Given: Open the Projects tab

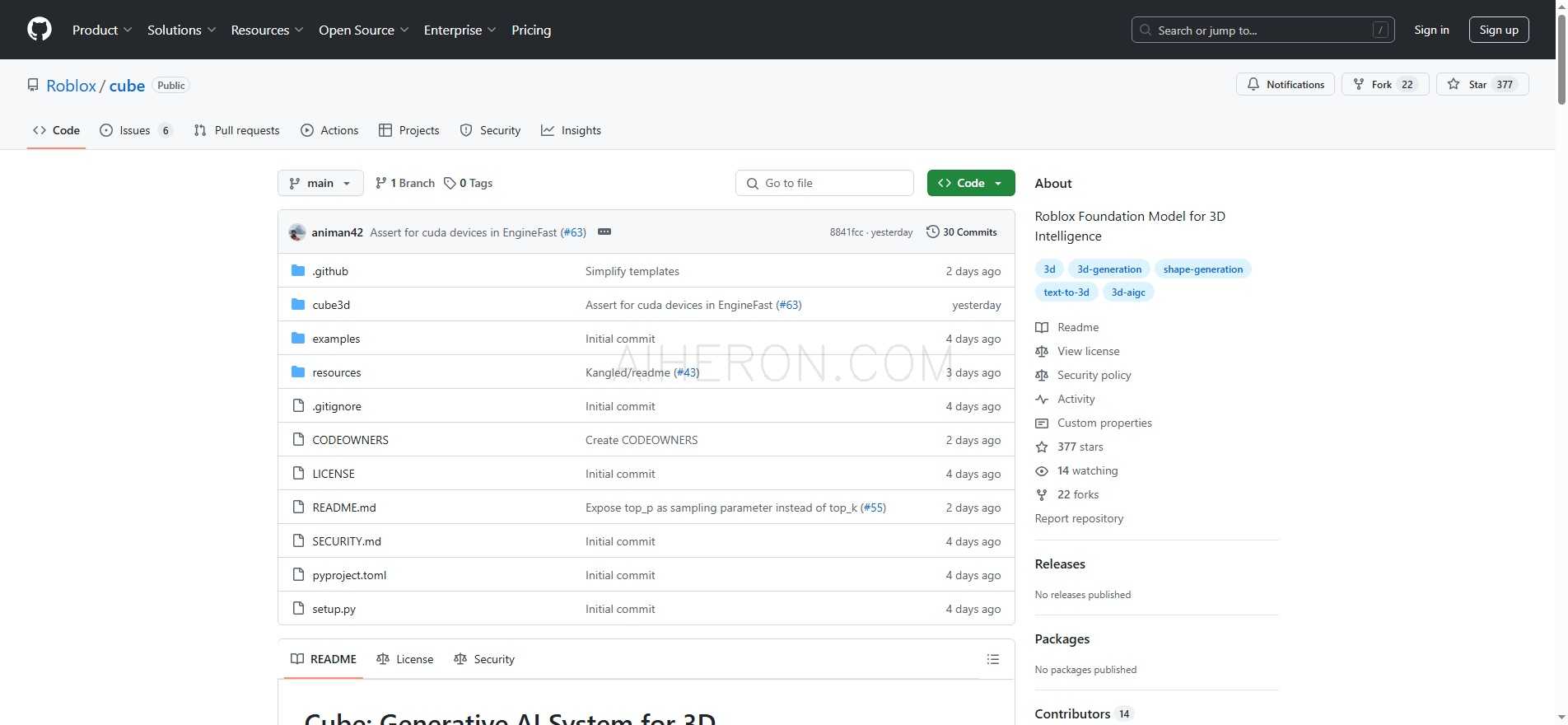Looking at the screenshot, I should coord(409,130).
